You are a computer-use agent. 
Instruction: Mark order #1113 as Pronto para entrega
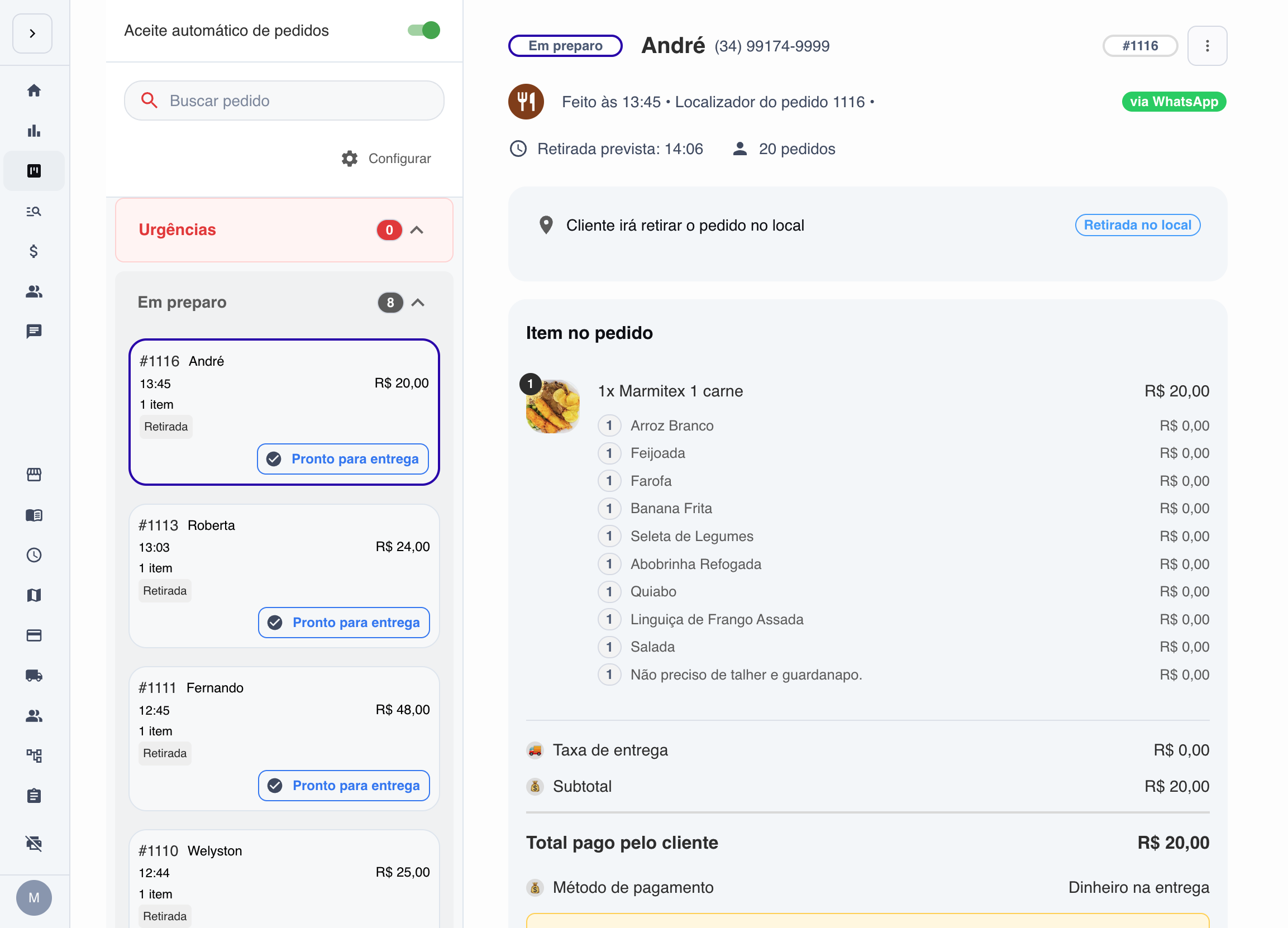tap(344, 622)
